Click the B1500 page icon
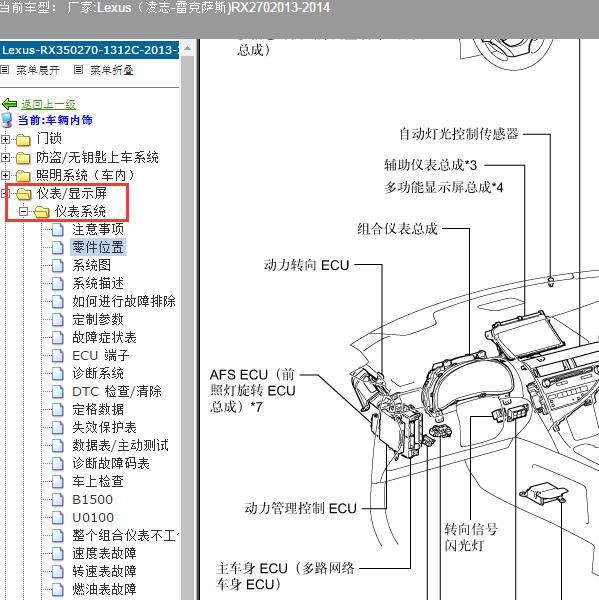Image resolution: width=599 pixels, height=600 pixels. click(x=58, y=499)
